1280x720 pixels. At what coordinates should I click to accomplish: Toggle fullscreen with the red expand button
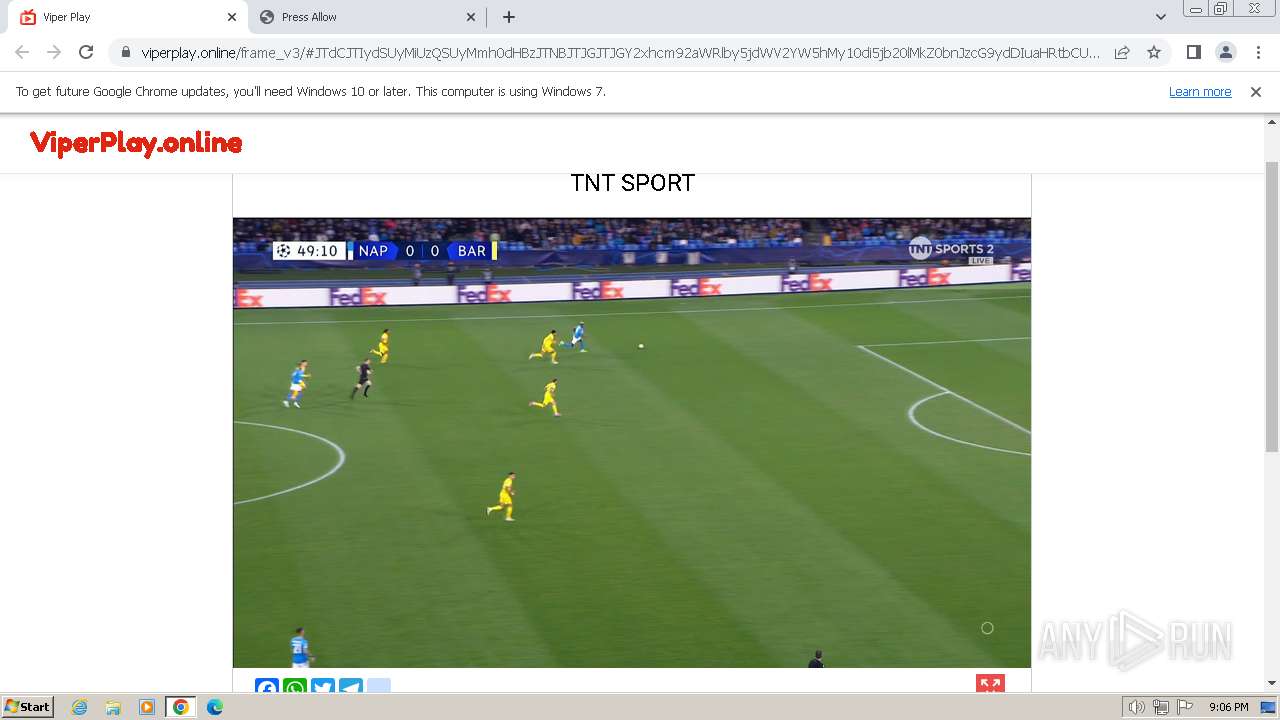[x=990, y=684]
